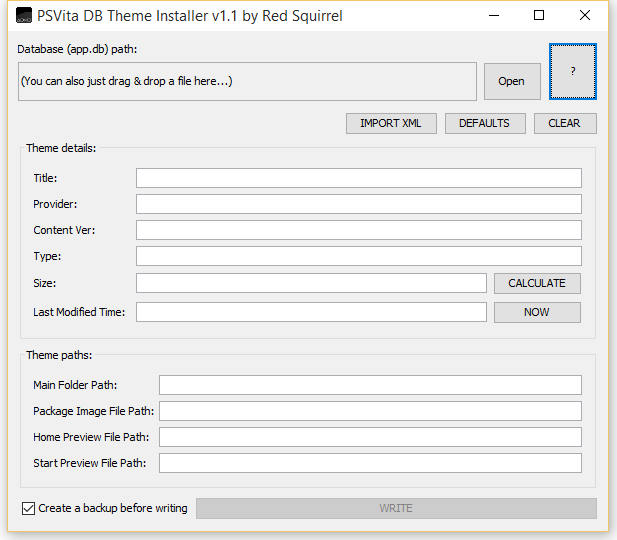Click into the Type input field
This screenshot has width=617, height=540.
pos(358,256)
